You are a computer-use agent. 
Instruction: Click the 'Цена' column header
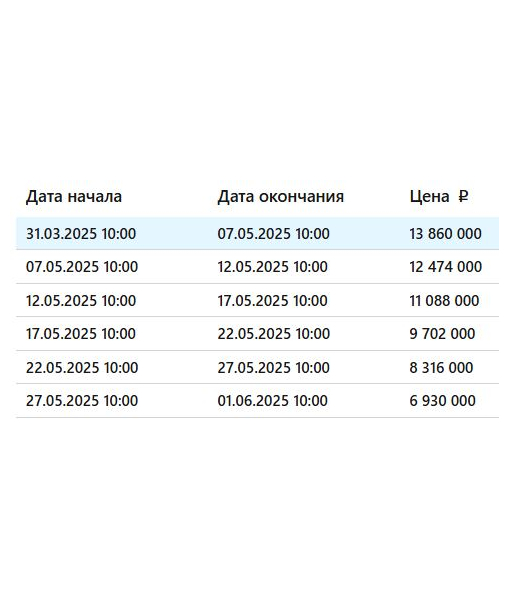tap(429, 197)
